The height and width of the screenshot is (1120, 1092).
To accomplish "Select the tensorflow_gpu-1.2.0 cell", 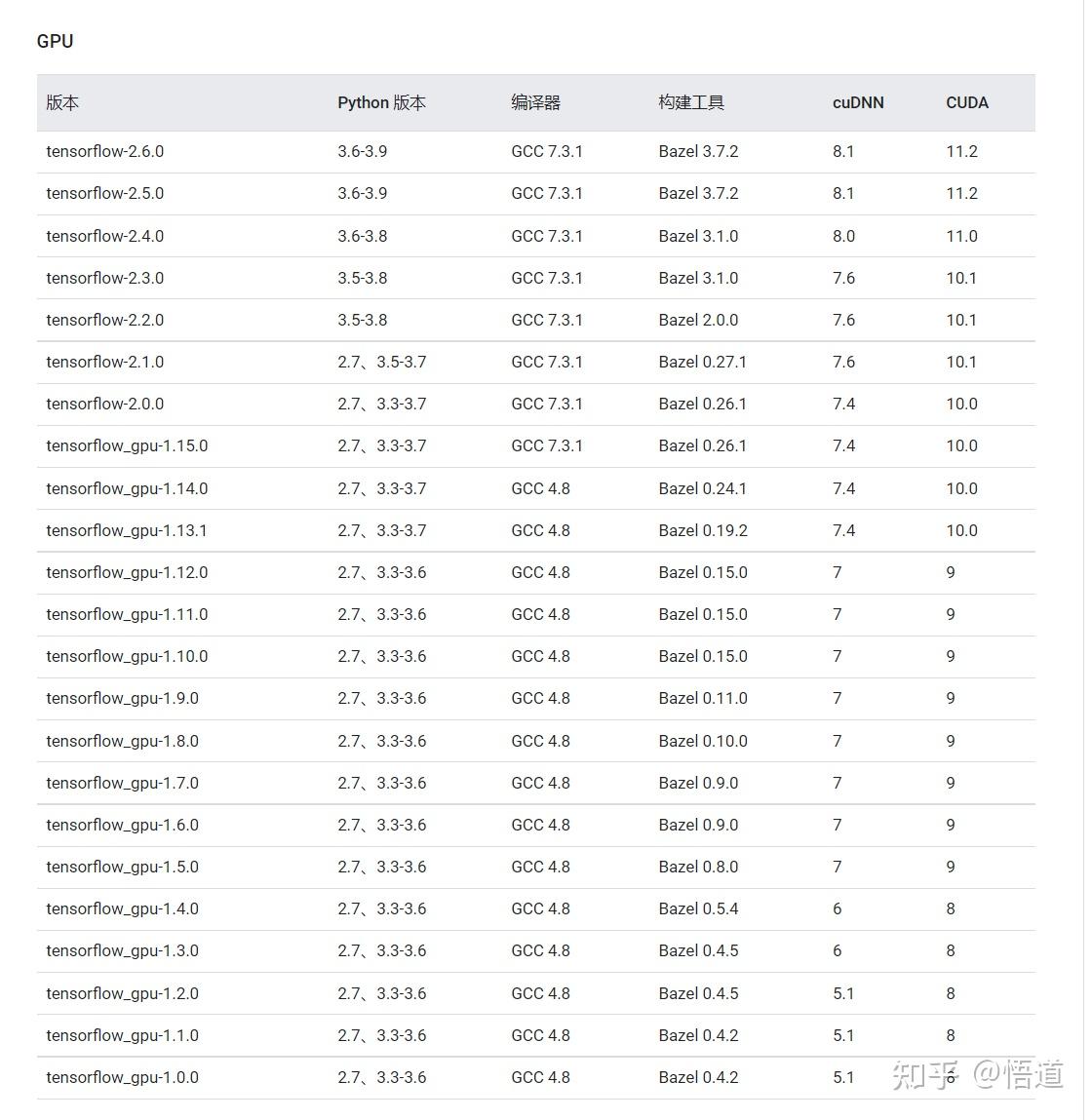I will [122, 993].
